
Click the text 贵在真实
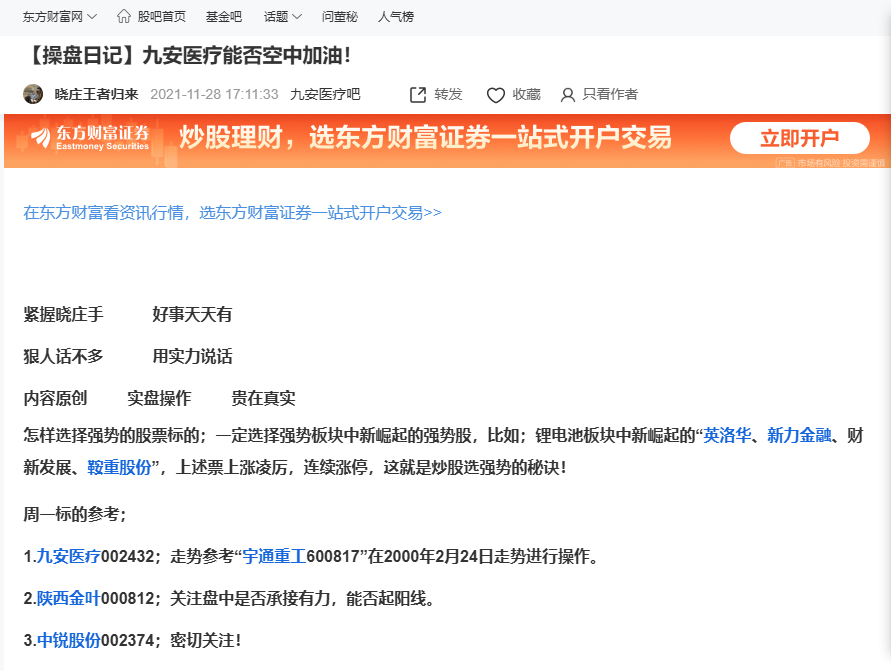pyautogui.click(x=263, y=398)
